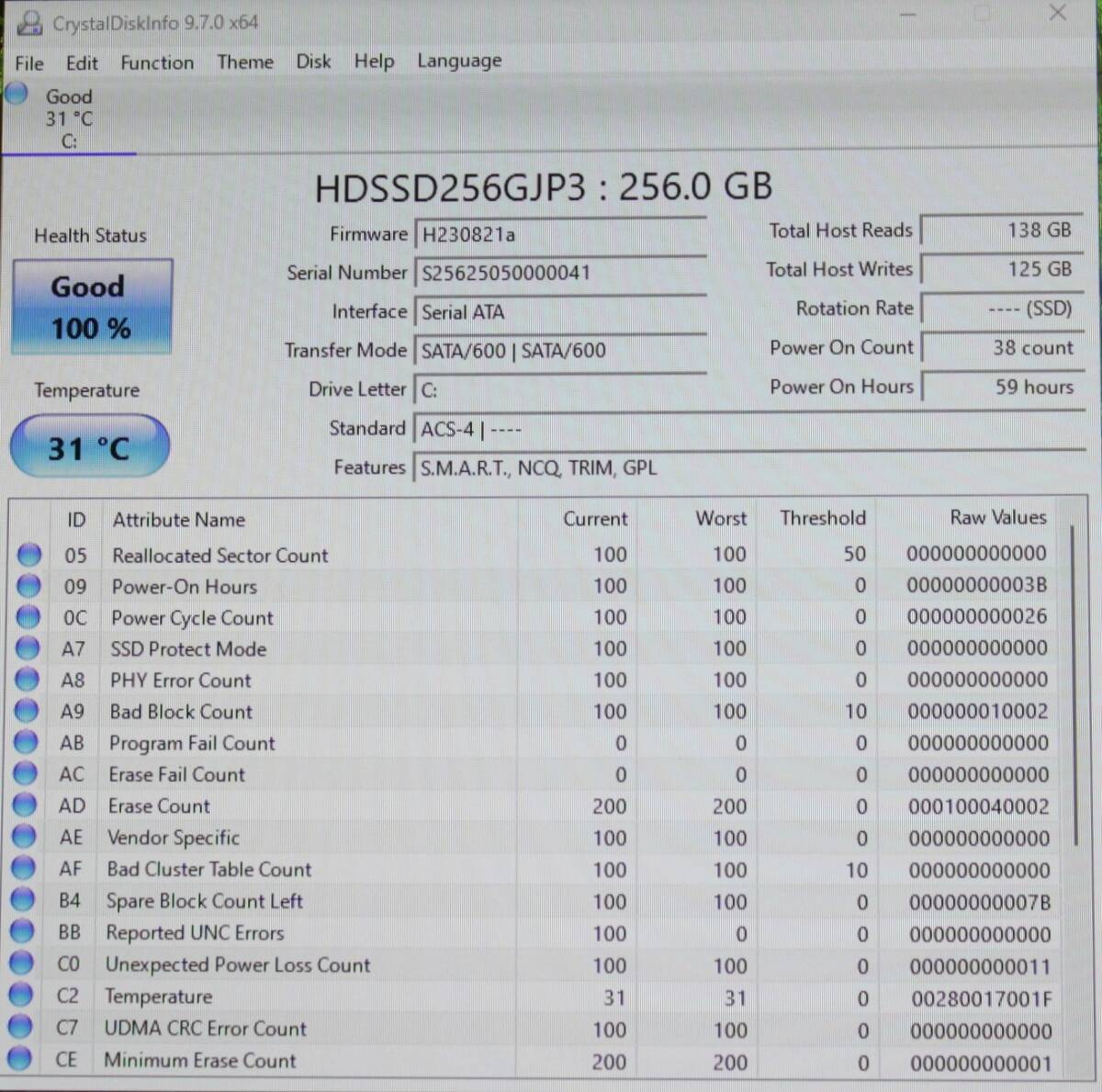Click the Serial Number field
The image size is (1102, 1092).
point(560,273)
